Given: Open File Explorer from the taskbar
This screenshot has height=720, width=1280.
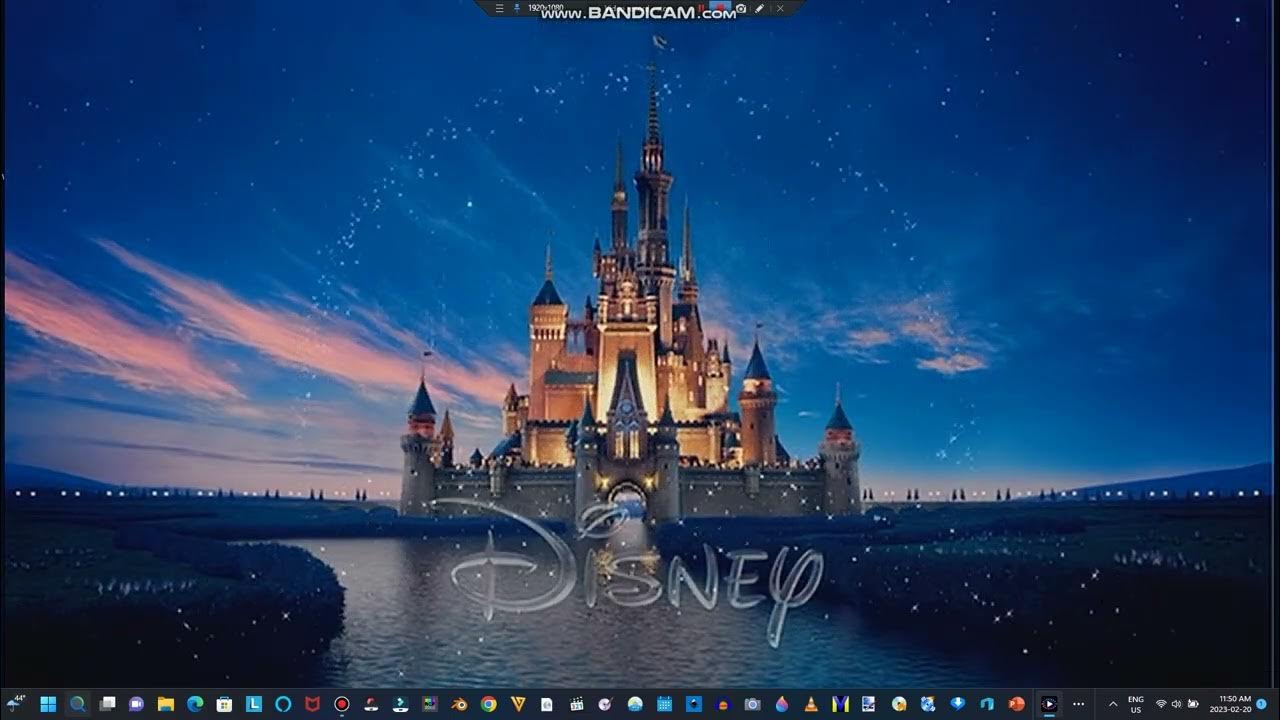Looking at the screenshot, I should pyautogui.click(x=166, y=704).
